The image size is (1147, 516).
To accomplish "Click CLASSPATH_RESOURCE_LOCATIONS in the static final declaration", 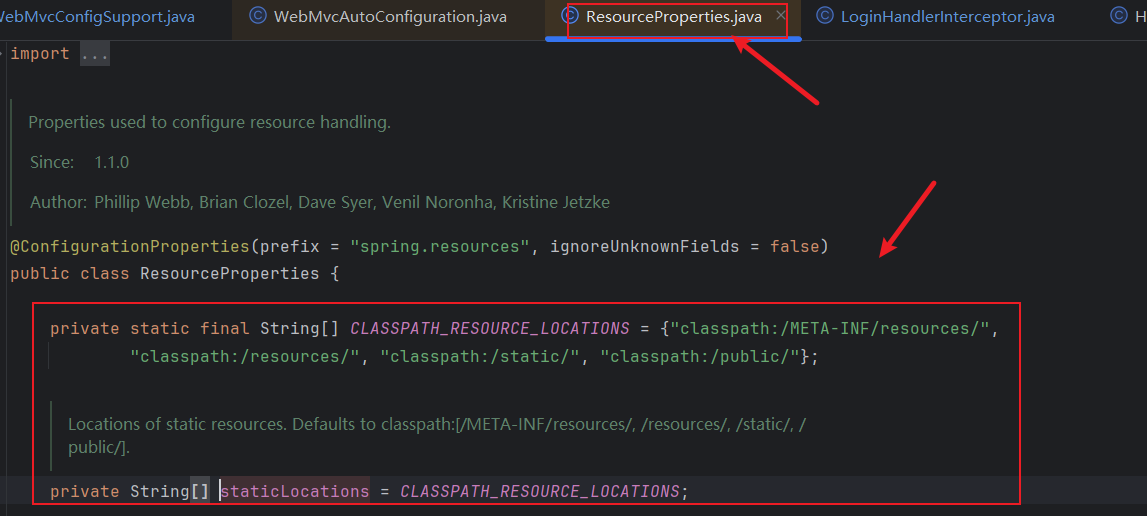I will (490, 329).
